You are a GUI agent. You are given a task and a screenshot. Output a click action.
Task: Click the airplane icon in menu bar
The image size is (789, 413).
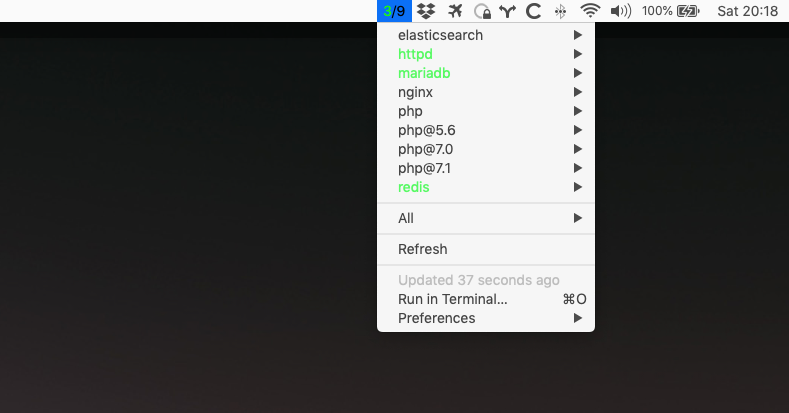click(456, 11)
